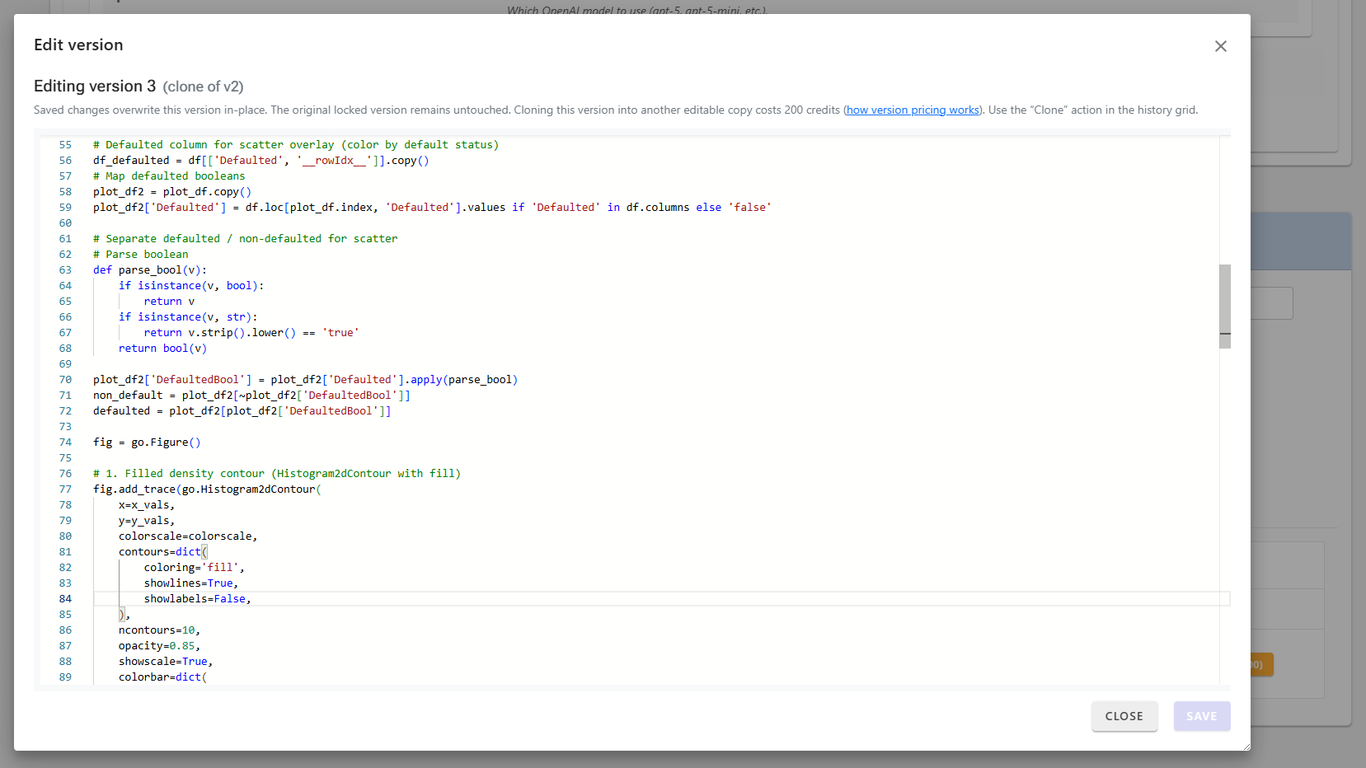
Task: Click the CLOSE button
Action: point(1124,716)
